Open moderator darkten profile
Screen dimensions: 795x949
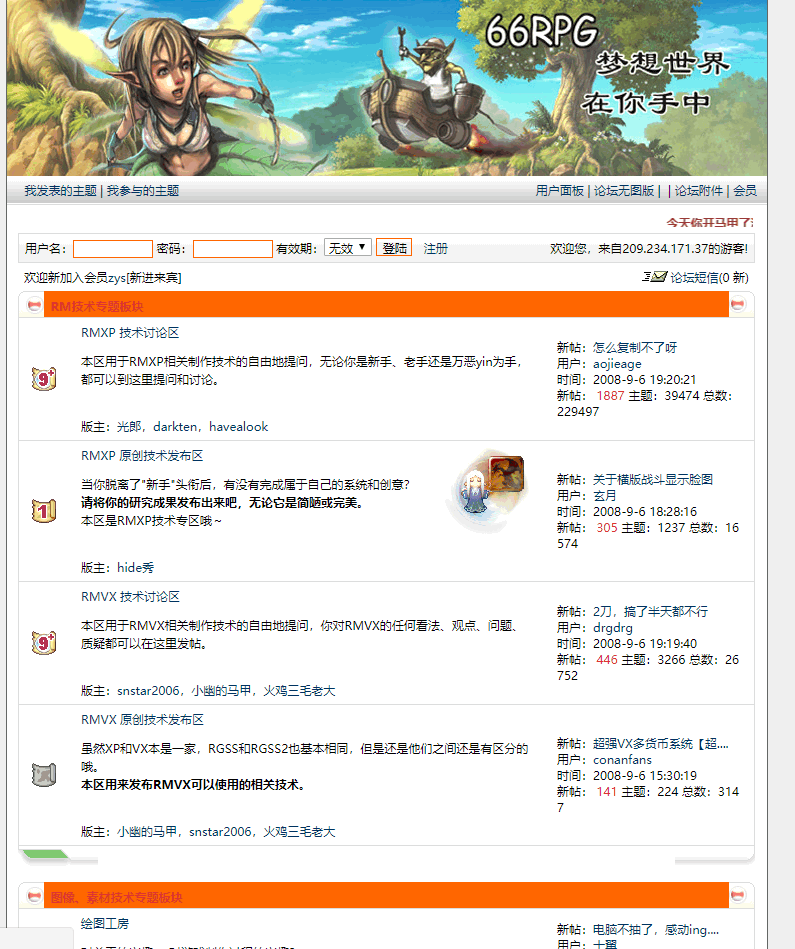click(175, 427)
